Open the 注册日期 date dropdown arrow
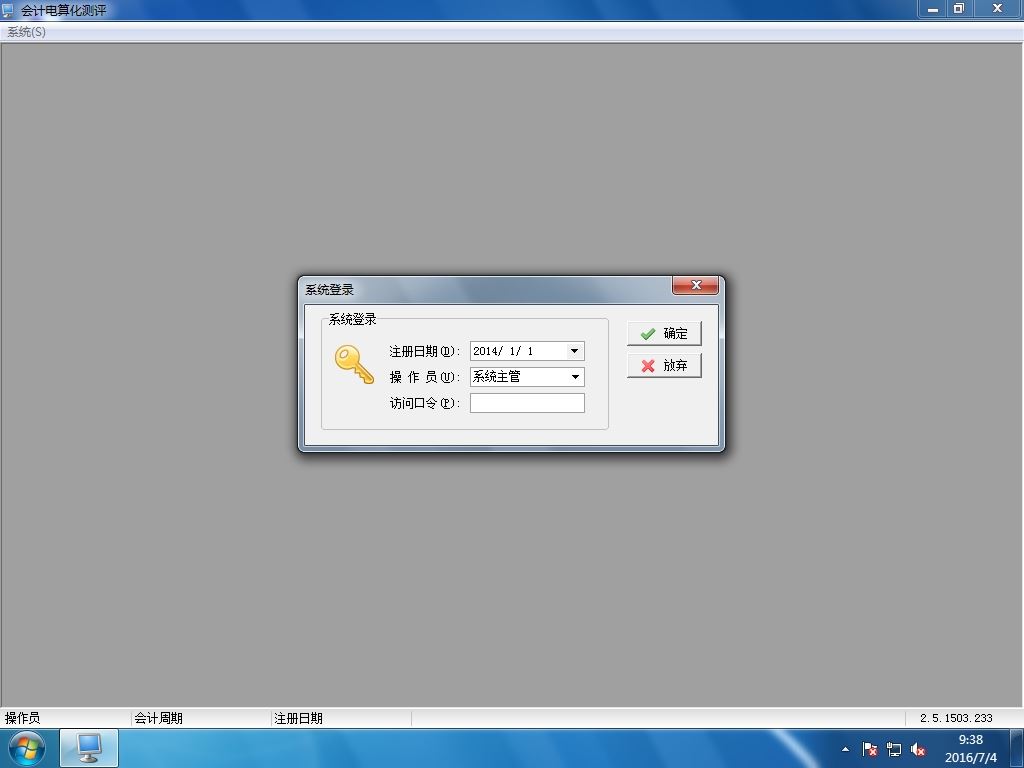Viewport: 1024px width, 768px height. click(x=574, y=351)
